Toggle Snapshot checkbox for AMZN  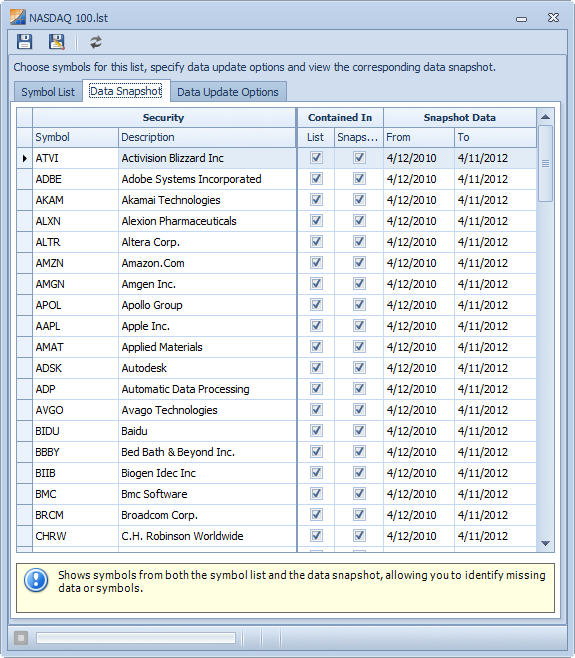pos(359,263)
